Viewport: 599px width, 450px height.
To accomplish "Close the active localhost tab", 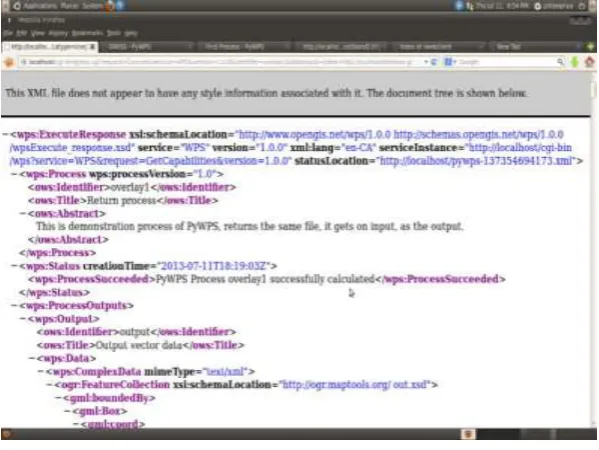I will [92, 47].
